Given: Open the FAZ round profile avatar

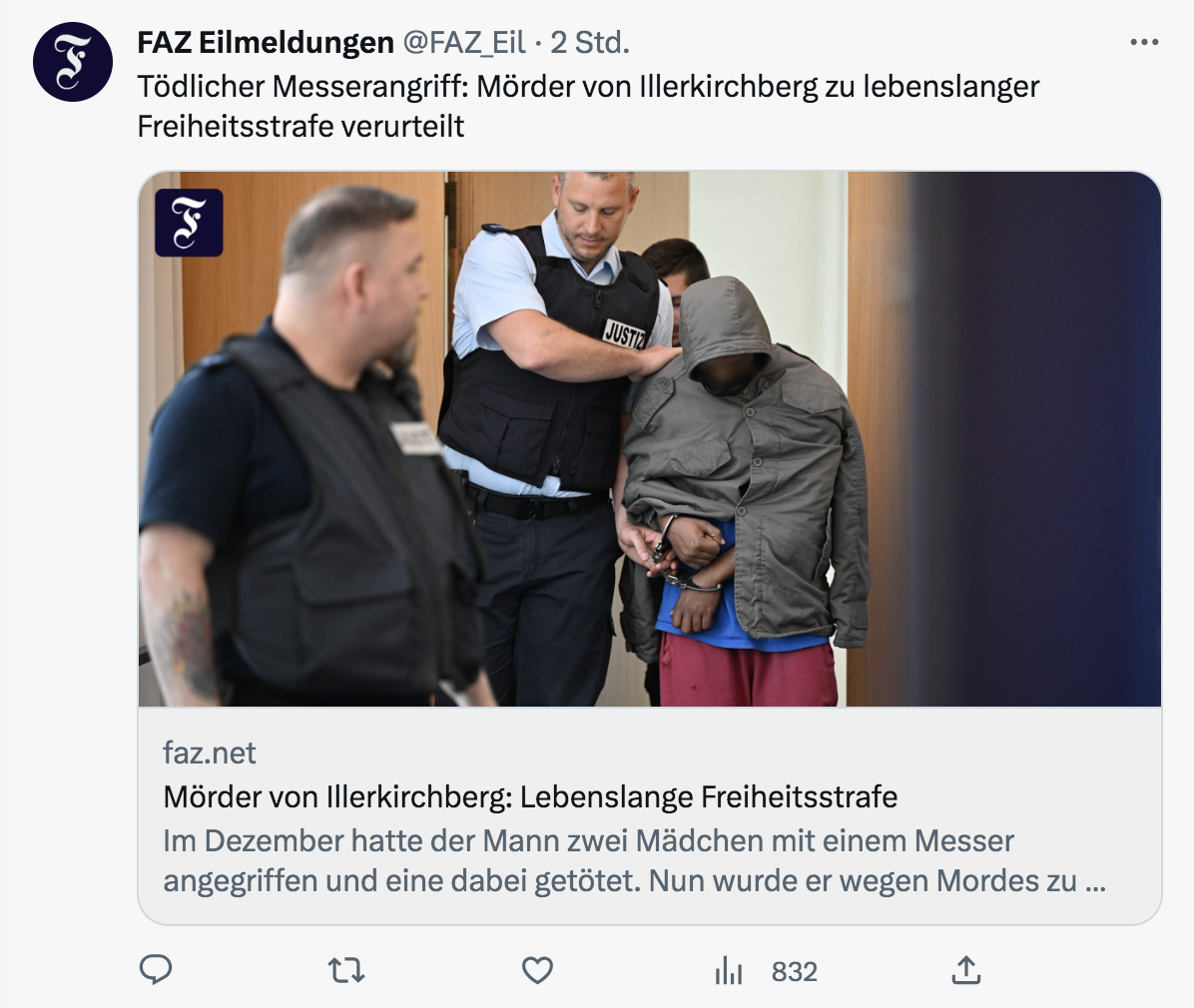Looking at the screenshot, I should 73,63.
